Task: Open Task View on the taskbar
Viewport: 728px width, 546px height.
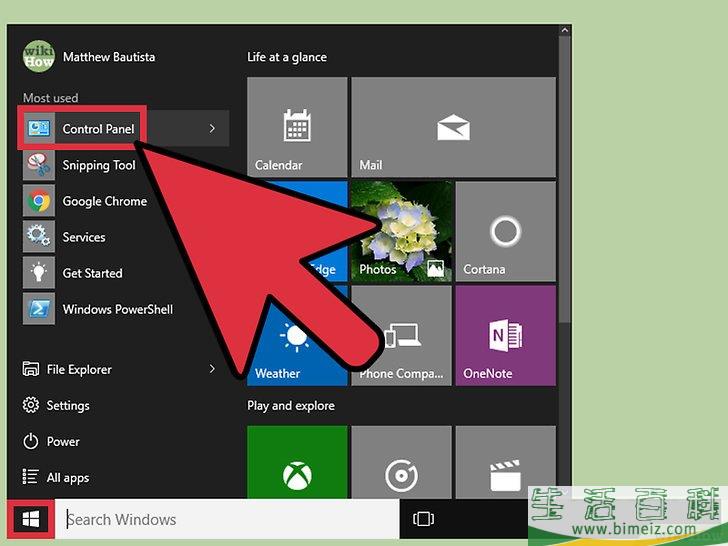Action: click(x=423, y=519)
